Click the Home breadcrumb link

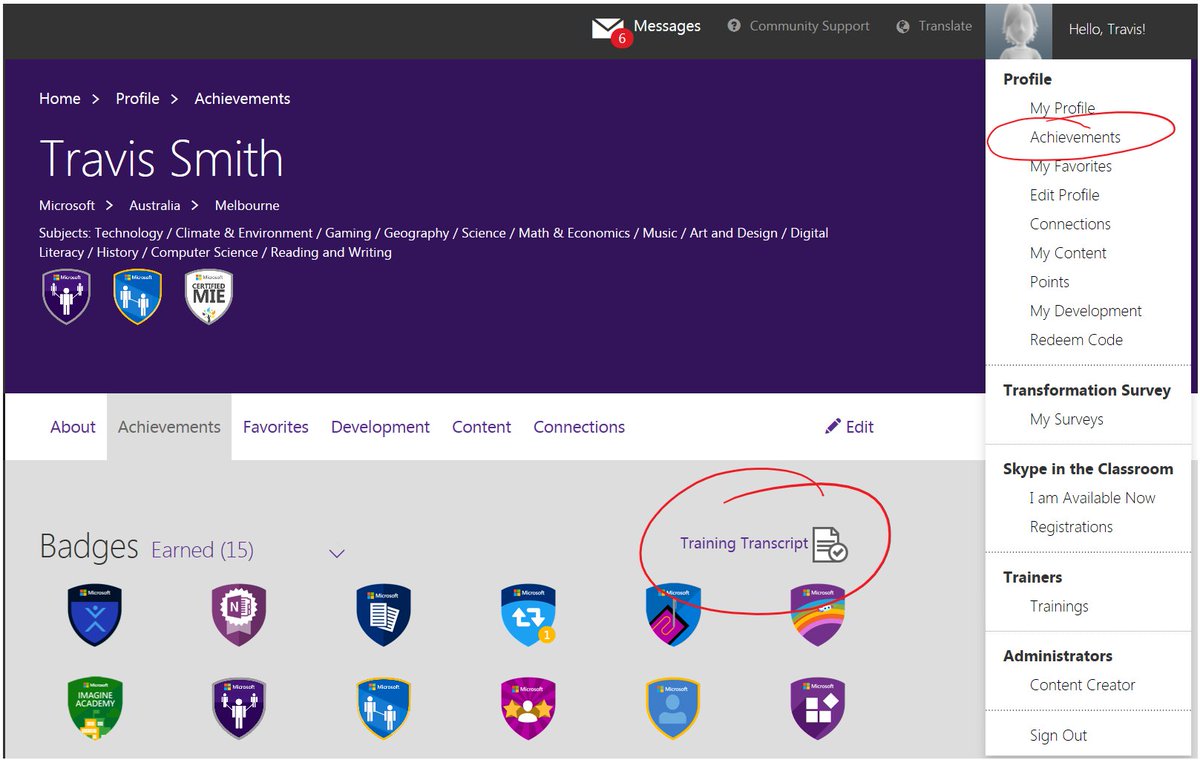point(60,98)
